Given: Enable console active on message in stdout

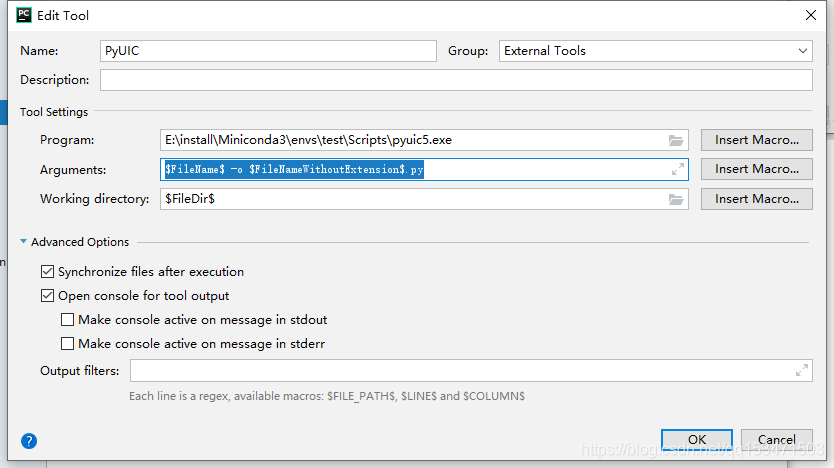Looking at the screenshot, I should click(67, 320).
